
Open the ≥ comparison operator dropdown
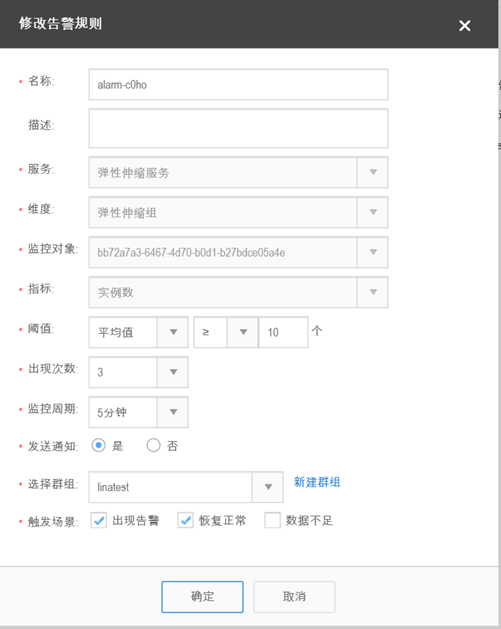coord(243,332)
